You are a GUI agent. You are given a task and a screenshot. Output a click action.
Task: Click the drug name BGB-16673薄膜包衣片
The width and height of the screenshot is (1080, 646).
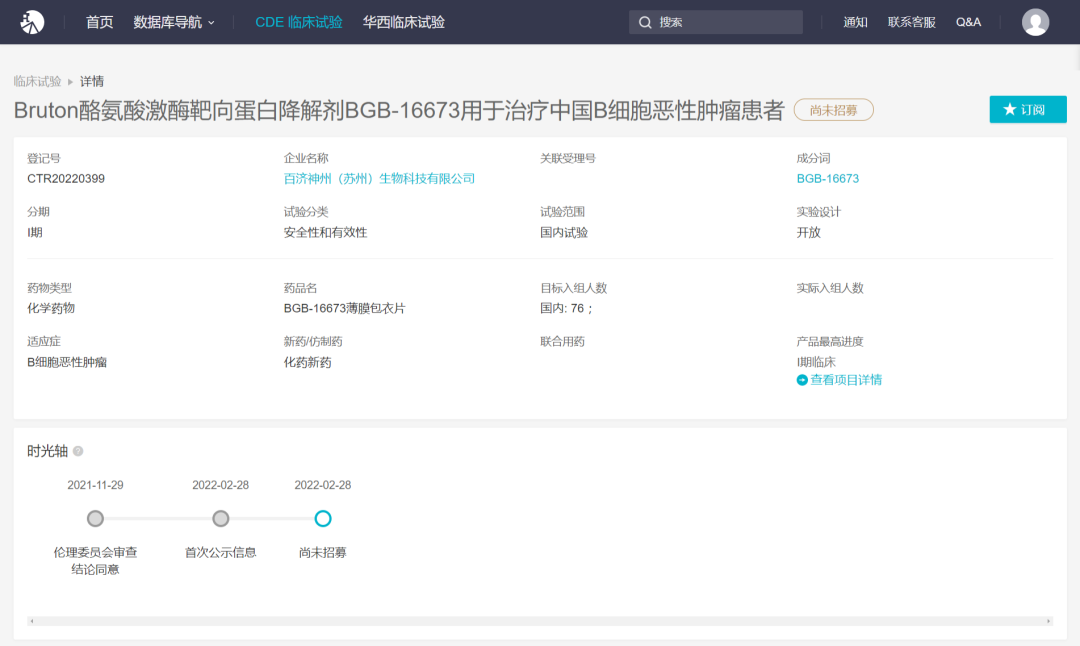point(344,309)
